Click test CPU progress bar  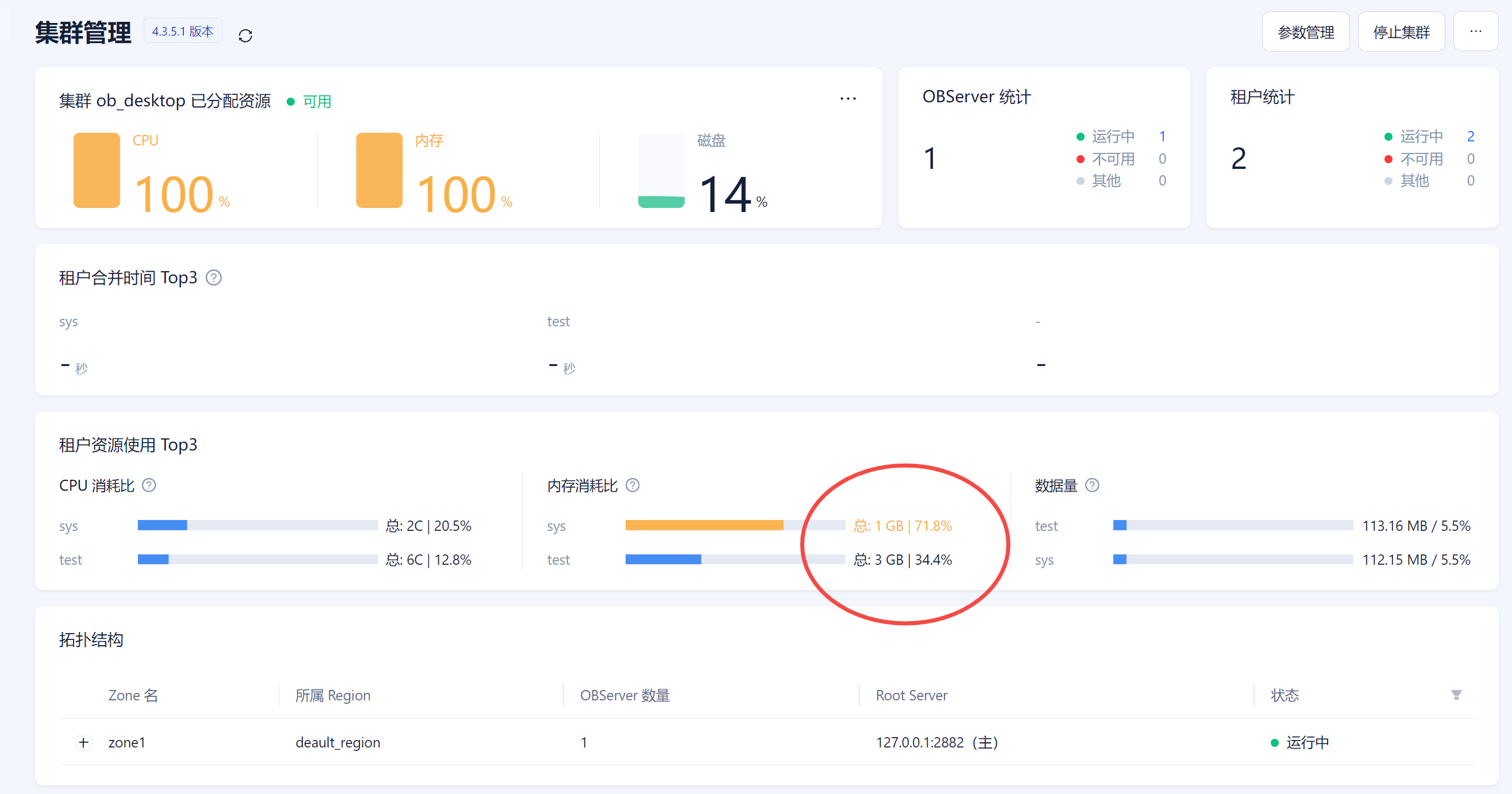coord(258,559)
